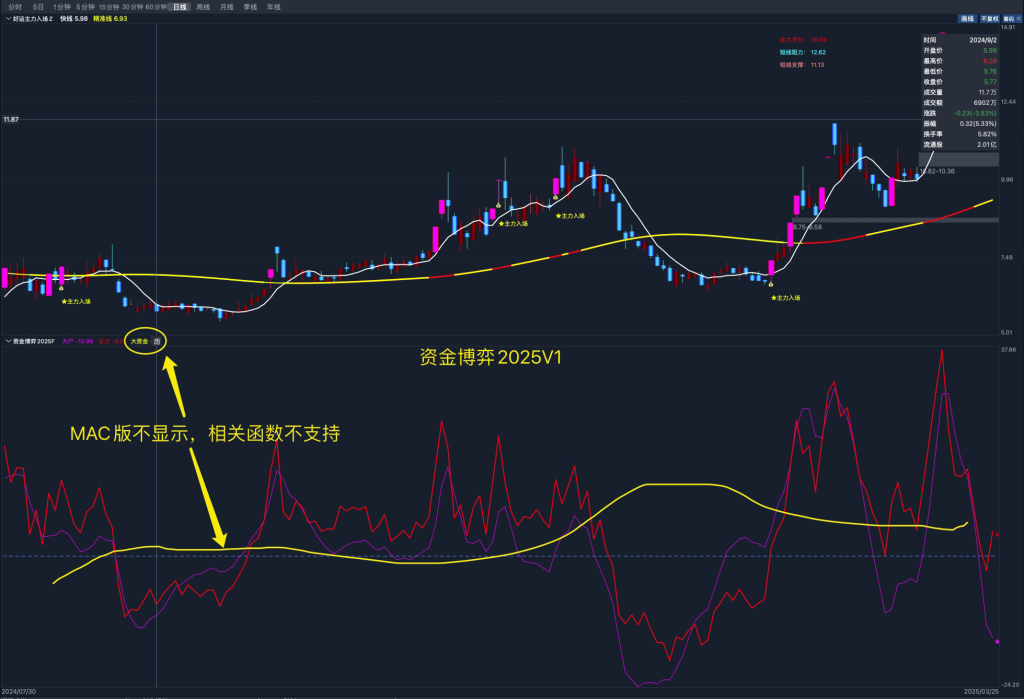Screen dimensions: 1024x699
Task: Select the 15分钟 period tab
Action: click(x=109, y=7)
